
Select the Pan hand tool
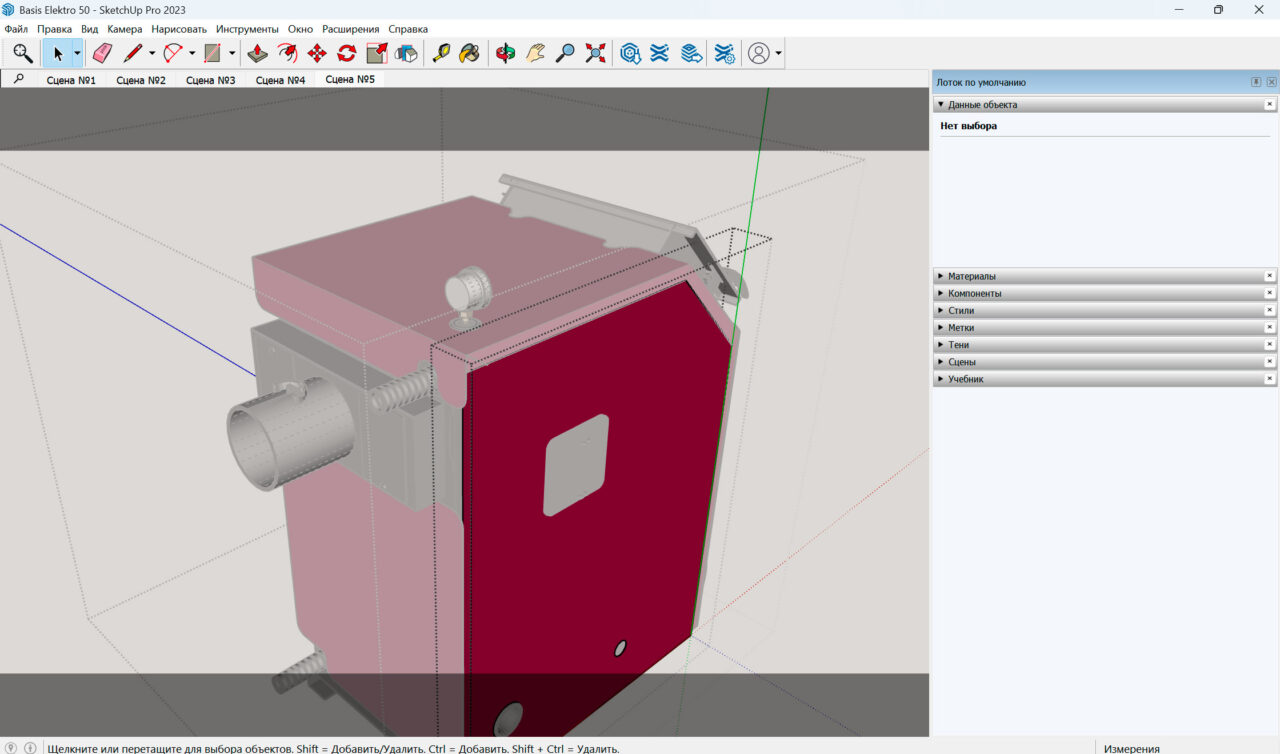536,54
